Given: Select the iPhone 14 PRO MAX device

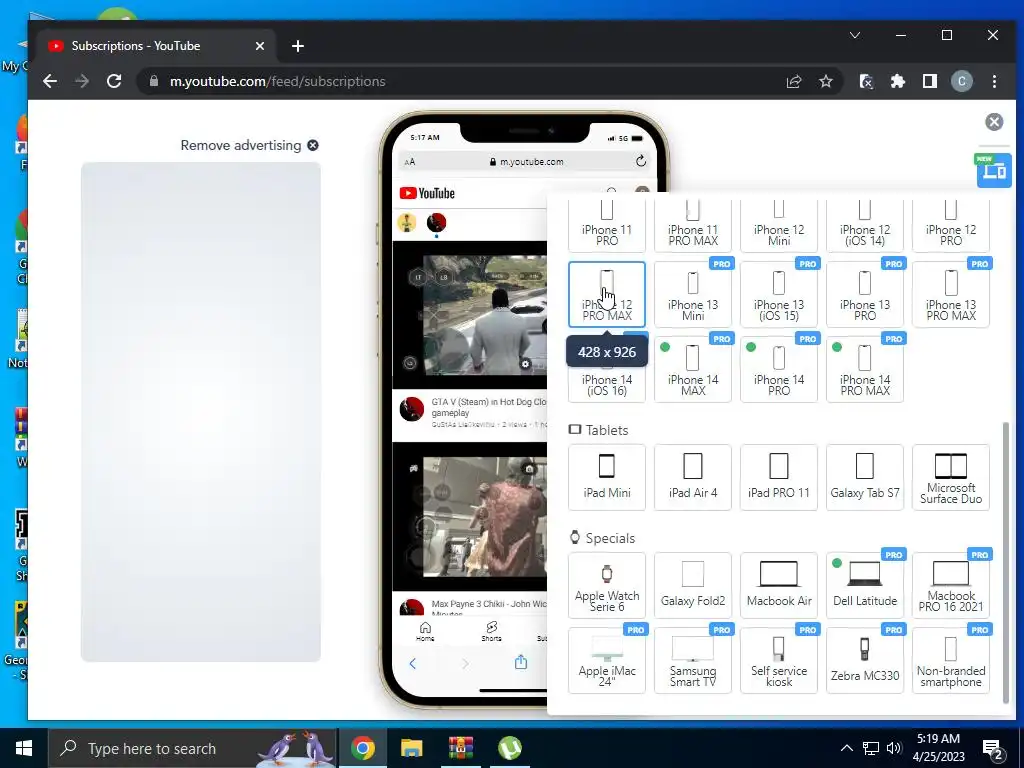Looking at the screenshot, I should (865, 370).
